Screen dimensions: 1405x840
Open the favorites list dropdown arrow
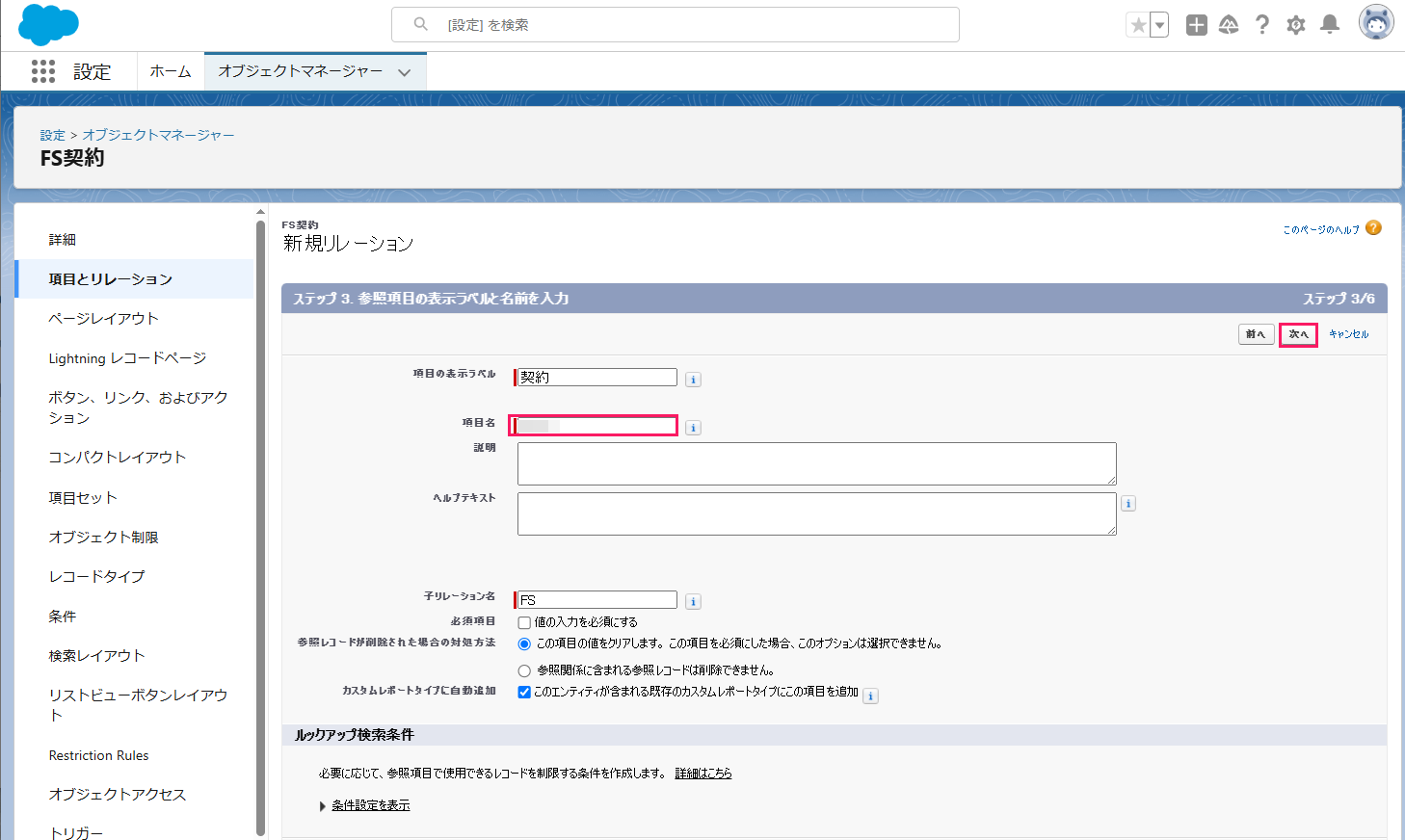1159,25
